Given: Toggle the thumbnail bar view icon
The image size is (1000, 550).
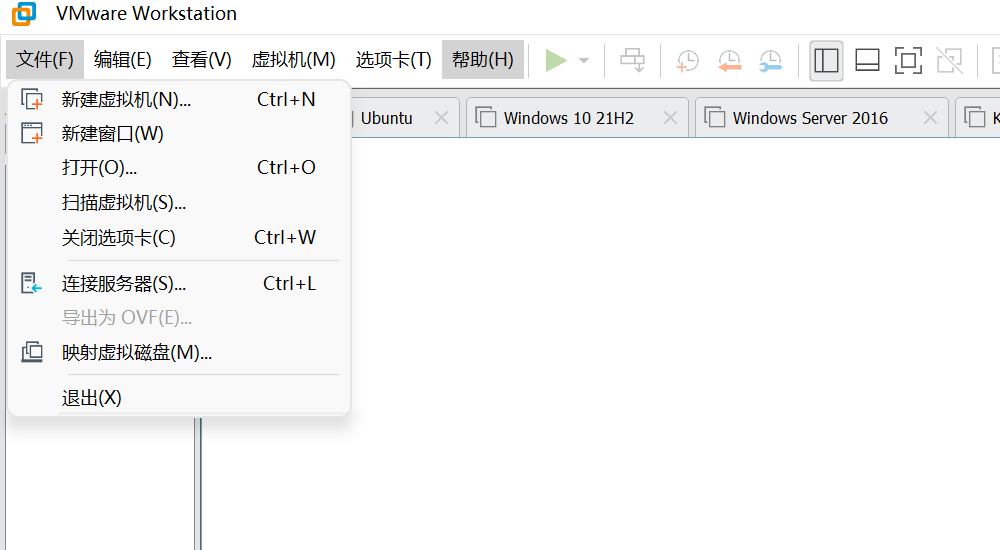Looking at the screenshot, I should (x=867, y=60).
